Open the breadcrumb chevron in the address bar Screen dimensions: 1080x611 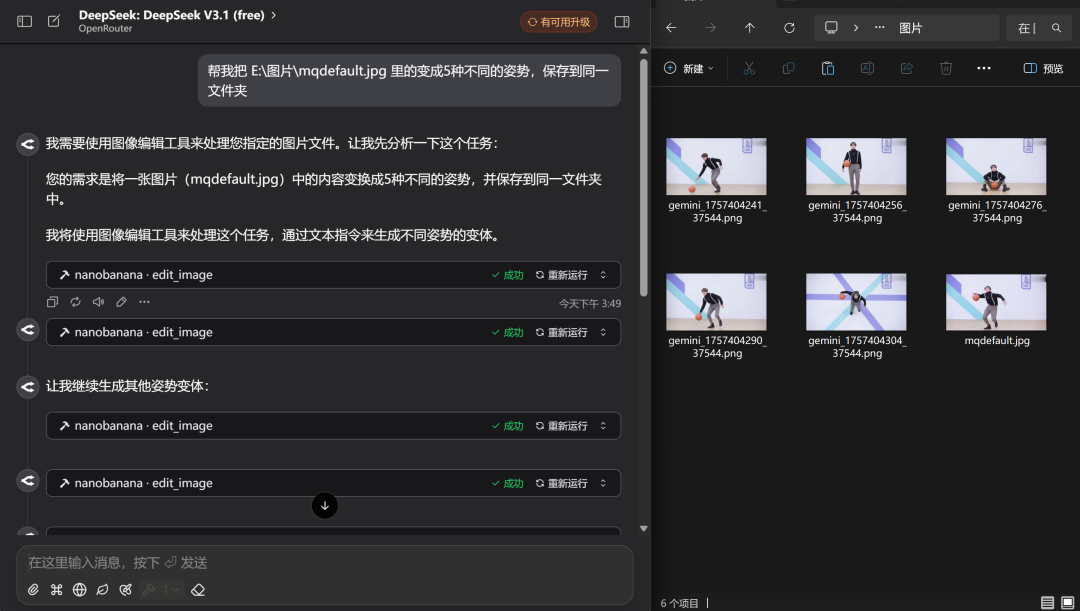click(x=855, y=27)
